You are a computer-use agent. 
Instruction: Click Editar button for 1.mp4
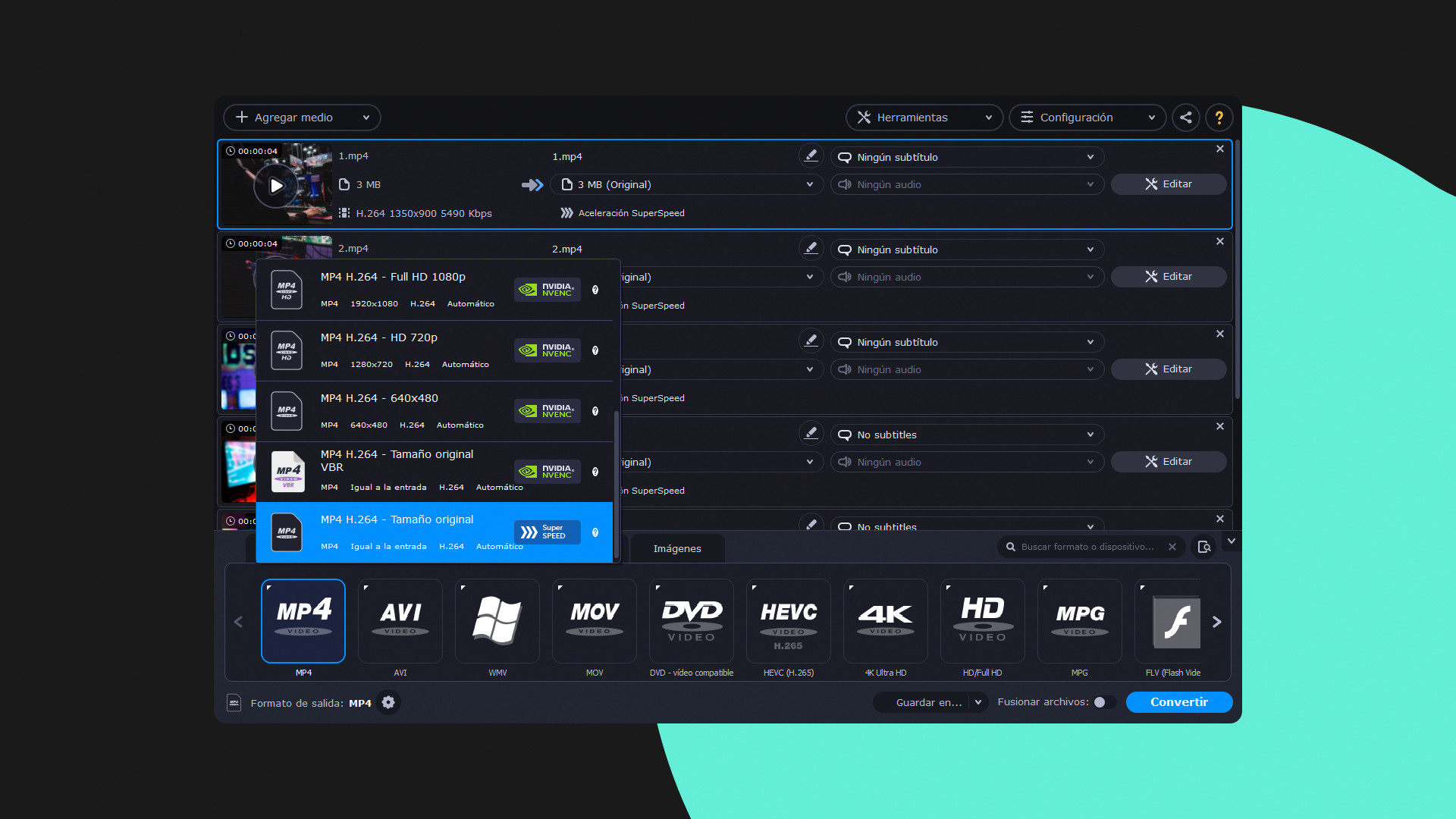tap(1168, 184)
